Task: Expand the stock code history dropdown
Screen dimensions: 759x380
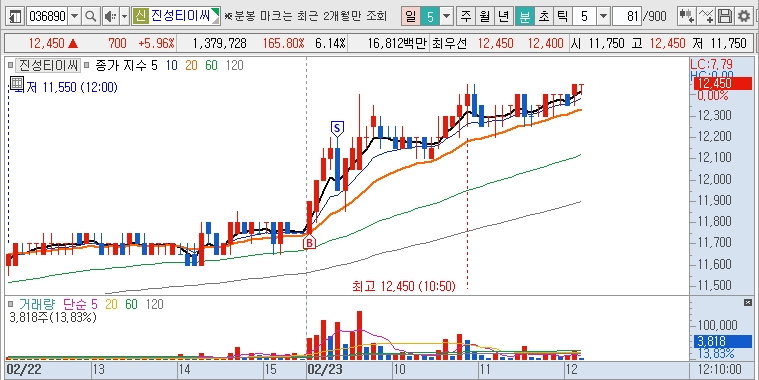Action: tap(74, 17)
